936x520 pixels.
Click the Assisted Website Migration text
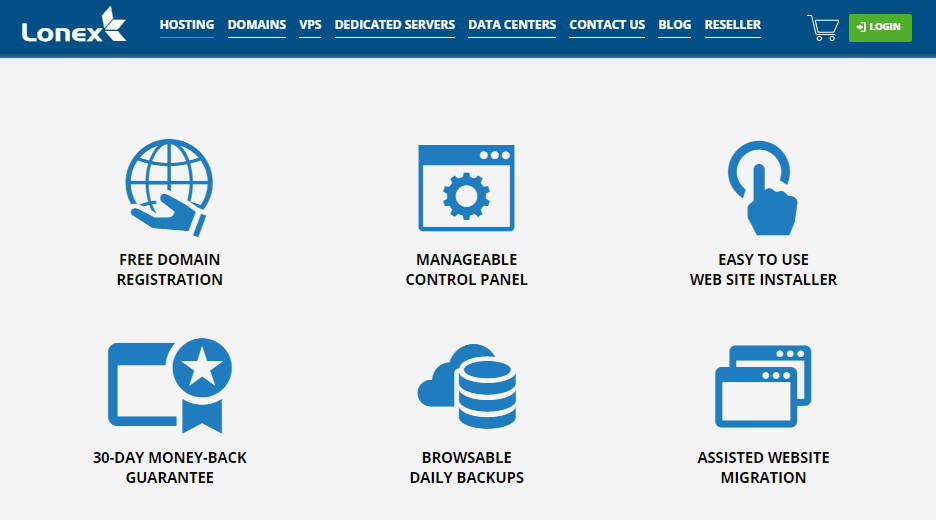coord(763,467)
